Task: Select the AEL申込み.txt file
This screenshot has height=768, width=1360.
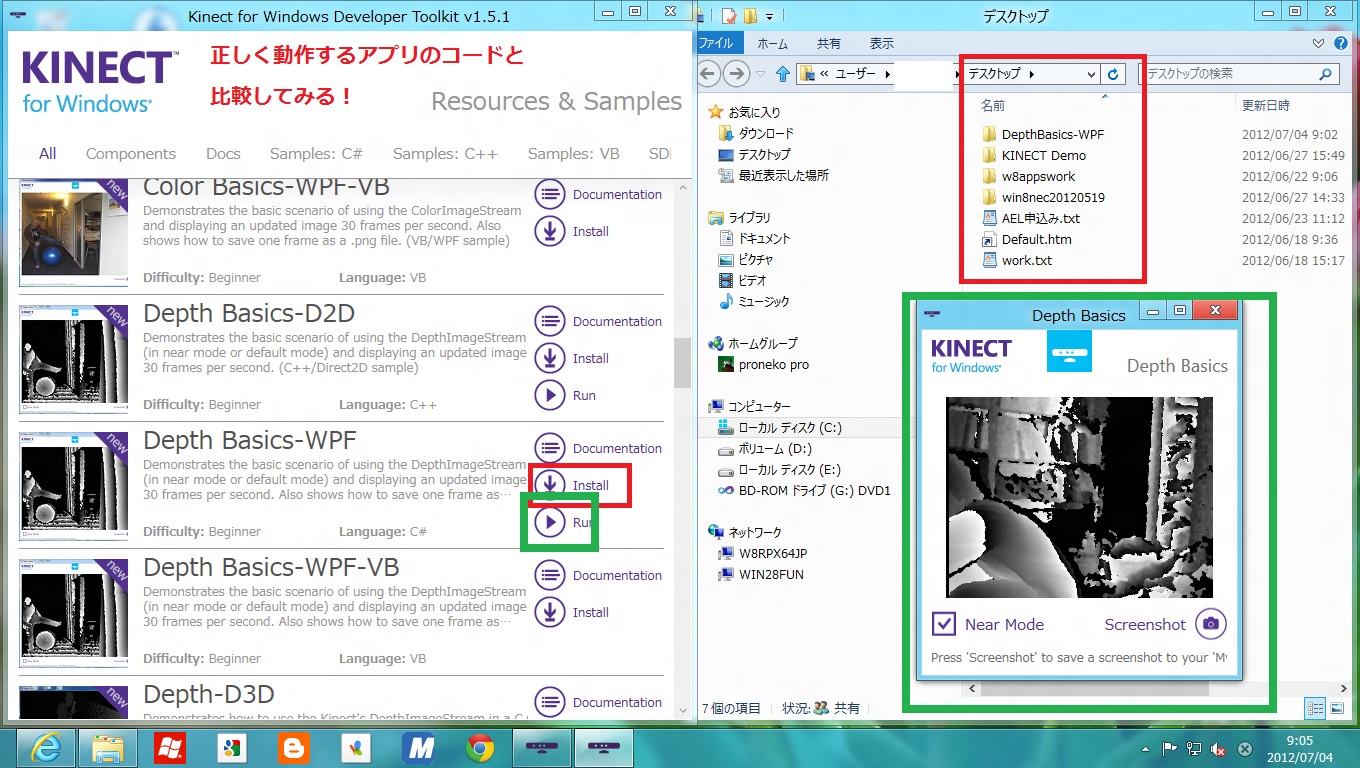Action: tap(1031, 218)
